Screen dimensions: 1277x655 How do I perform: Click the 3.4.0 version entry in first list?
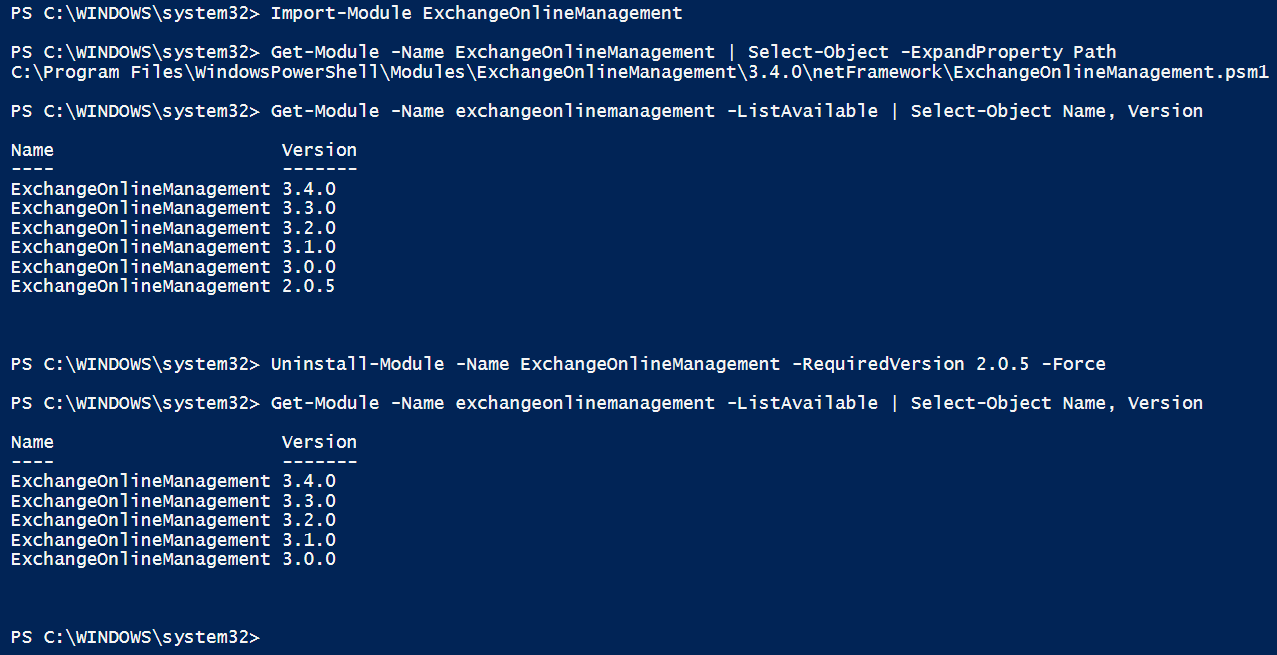tap(309, 189)
